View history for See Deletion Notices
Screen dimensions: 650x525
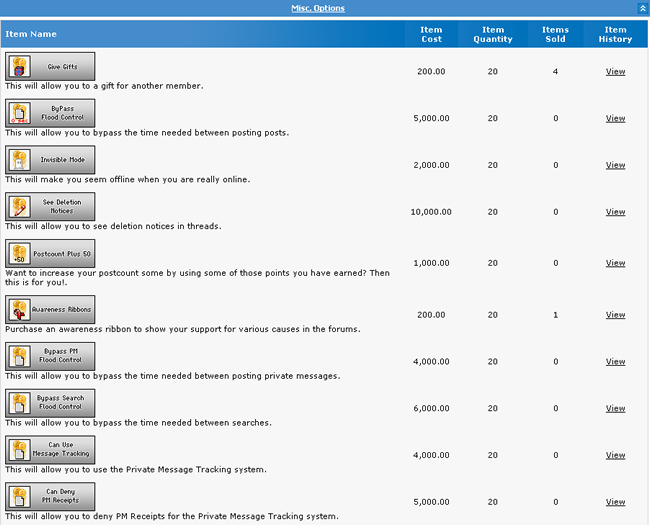[x=615, y=212]
